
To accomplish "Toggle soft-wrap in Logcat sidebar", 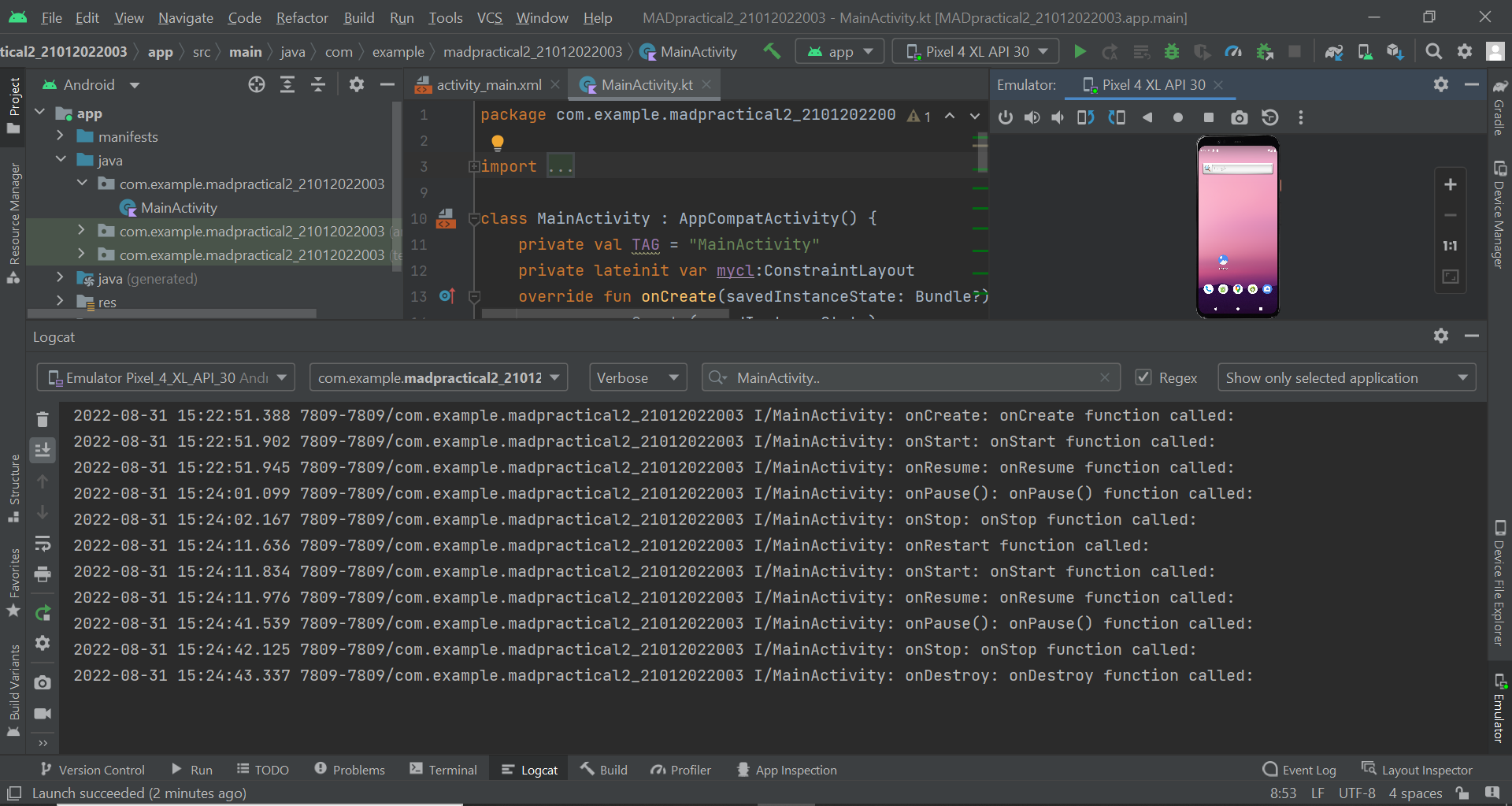I will tap(43, 544).
